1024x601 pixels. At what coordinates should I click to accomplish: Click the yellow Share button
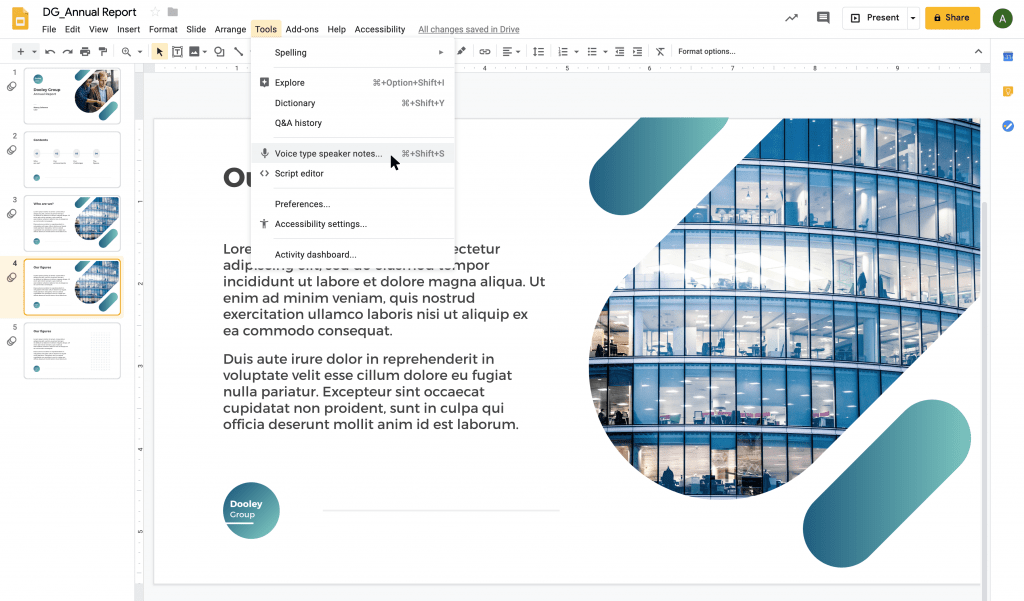click(951, 18)
